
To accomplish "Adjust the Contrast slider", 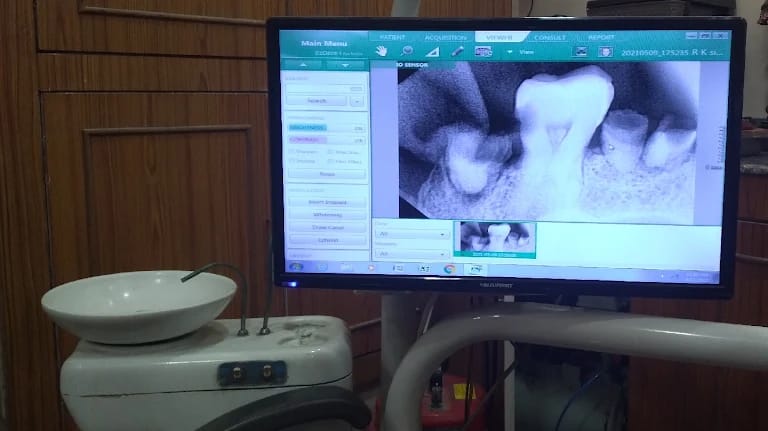I will coord(326,140).
